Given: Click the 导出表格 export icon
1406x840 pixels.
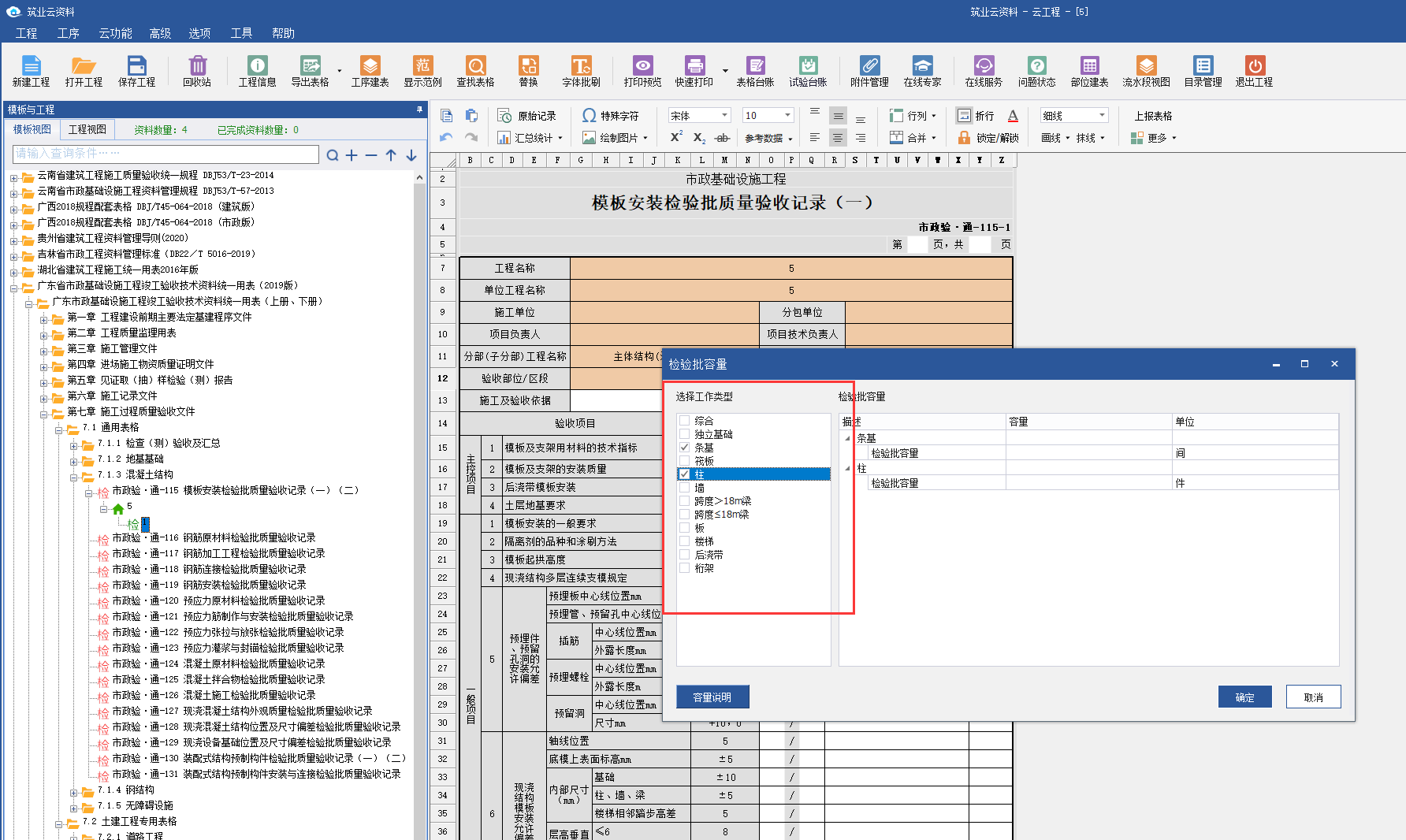Looking at the screenshot, I should pos(310,71).
